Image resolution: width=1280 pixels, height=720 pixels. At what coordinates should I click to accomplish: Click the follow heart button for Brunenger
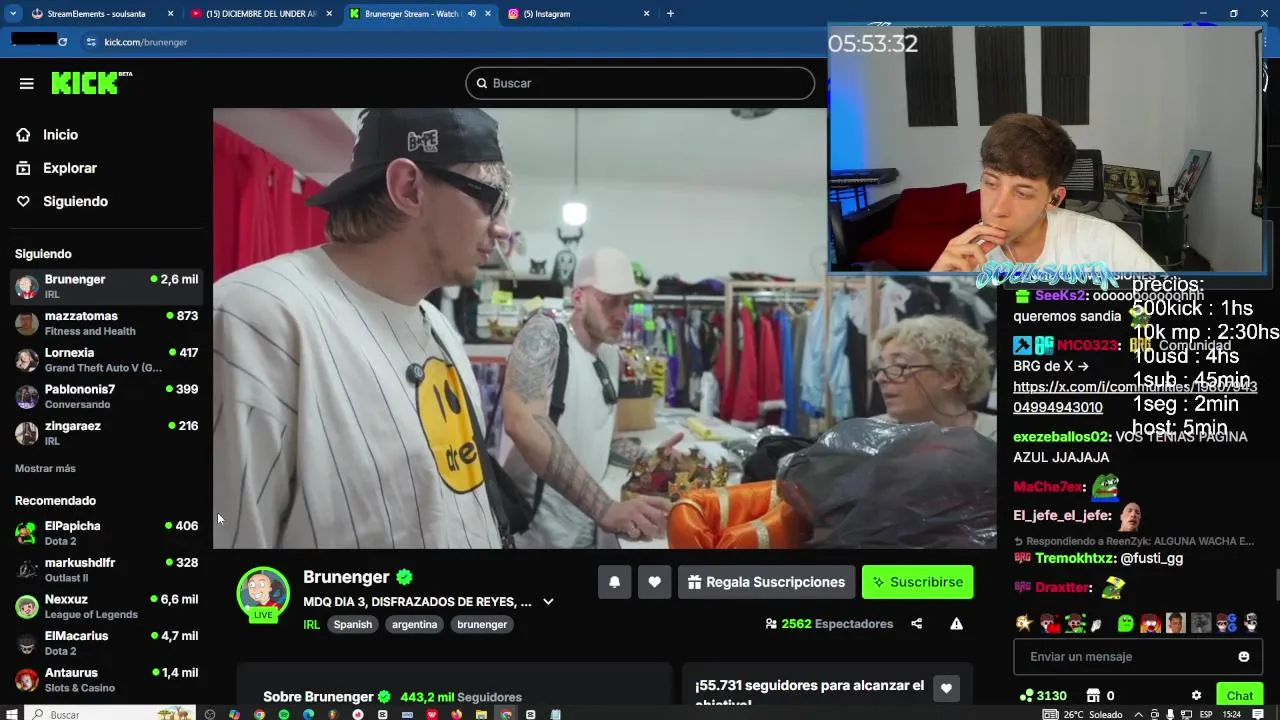[654, 582]
